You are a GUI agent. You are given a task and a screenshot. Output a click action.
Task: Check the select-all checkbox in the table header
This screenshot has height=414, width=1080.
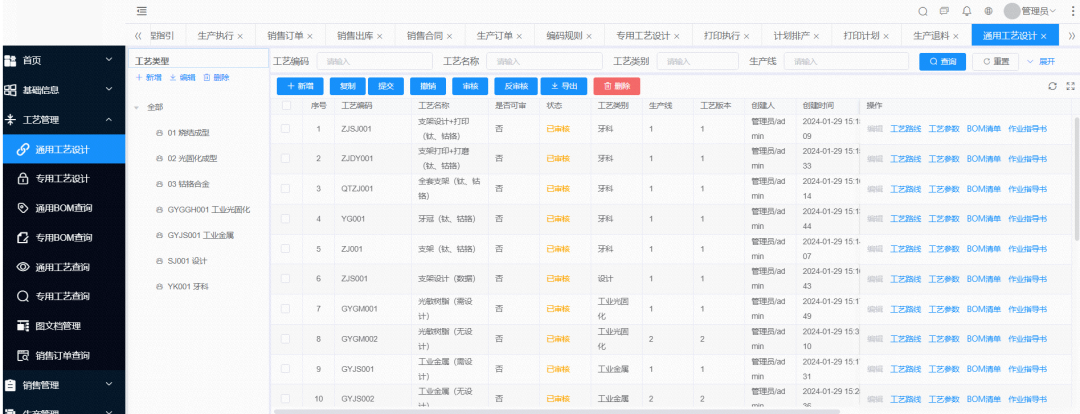(286, 105)
